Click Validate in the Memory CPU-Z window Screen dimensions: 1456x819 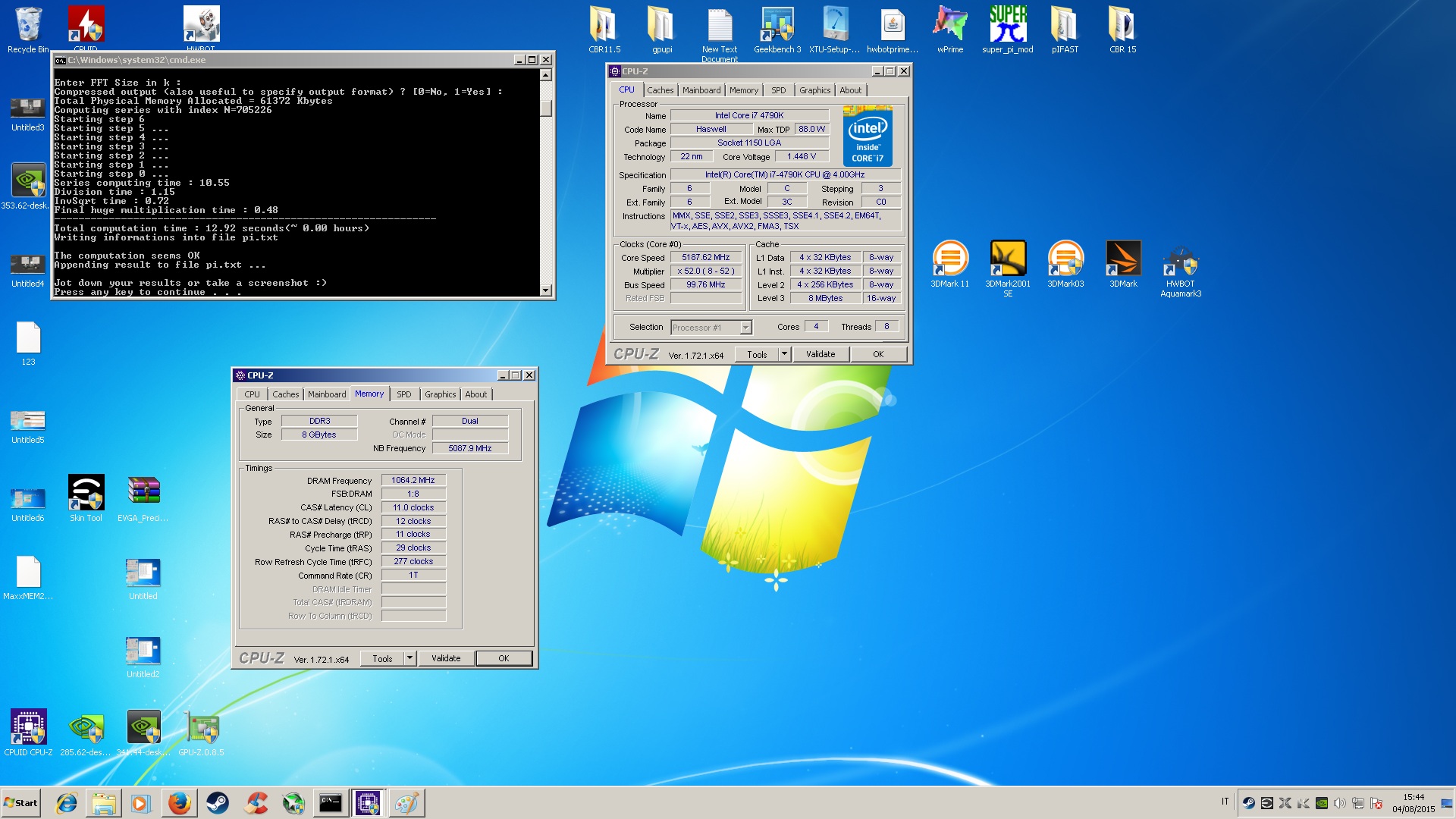coord(446,658)
